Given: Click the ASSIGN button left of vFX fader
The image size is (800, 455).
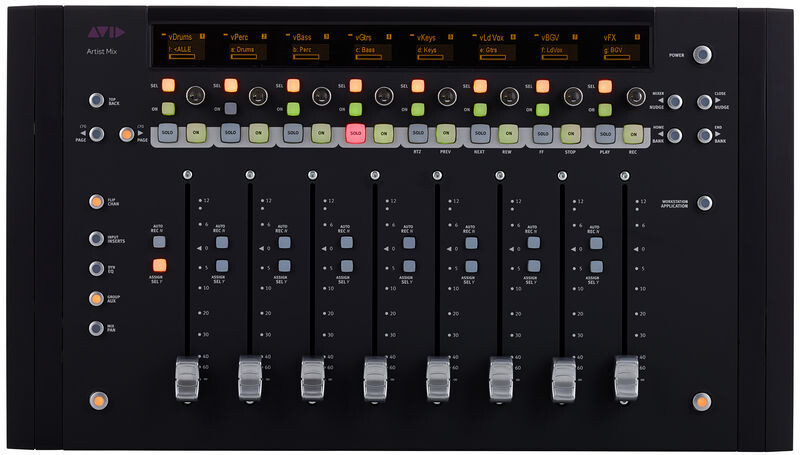Looking at the screenshot, I should click(x=596, y=267).
